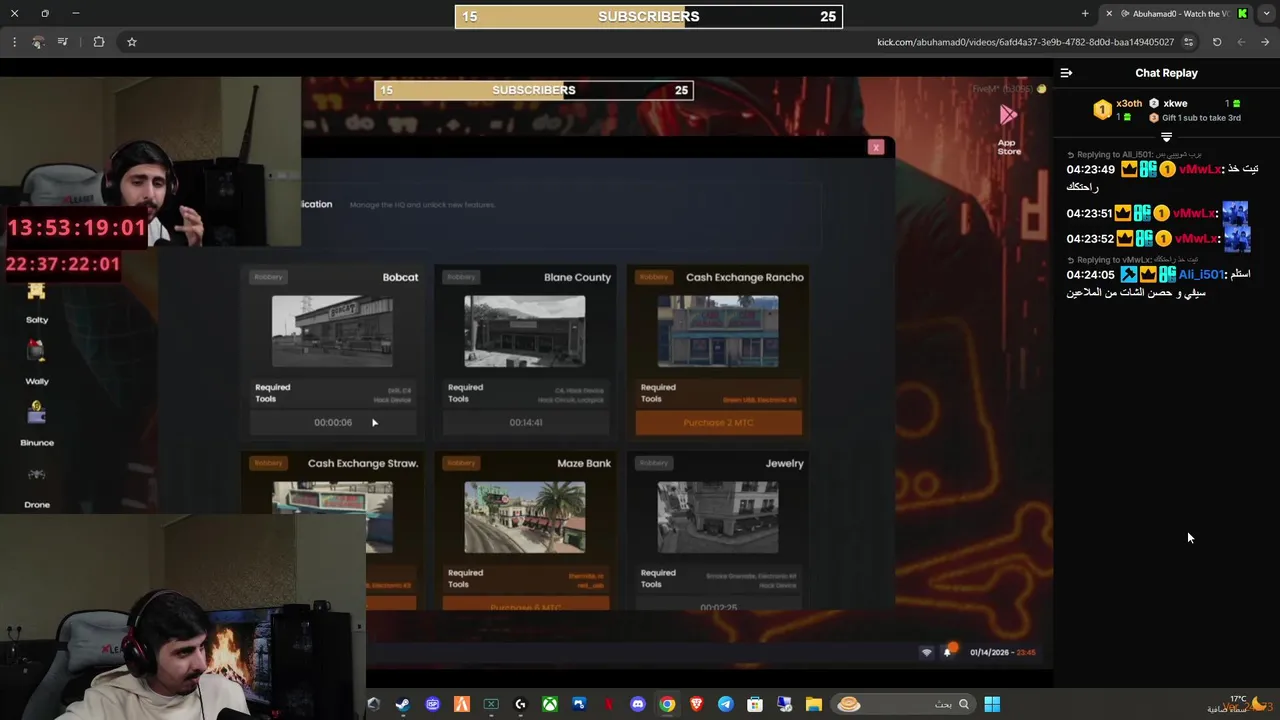The height and width of the screenshot is (720, 1280).
Task: Open File Explorer from the taskbar
Action: pyautogui.click(x=814, y=704)
